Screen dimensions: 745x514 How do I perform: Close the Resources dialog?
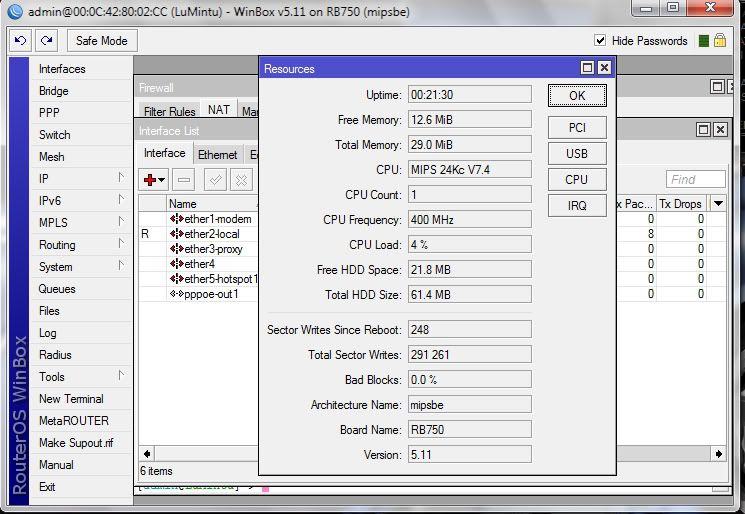click(x=604, y=68)
